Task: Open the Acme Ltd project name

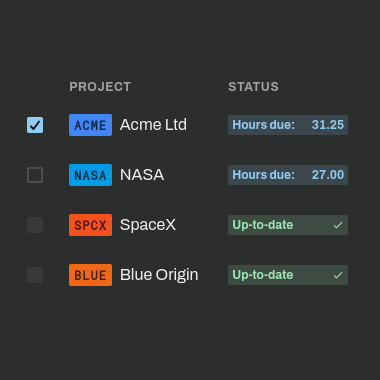Action: coord(153,125)
